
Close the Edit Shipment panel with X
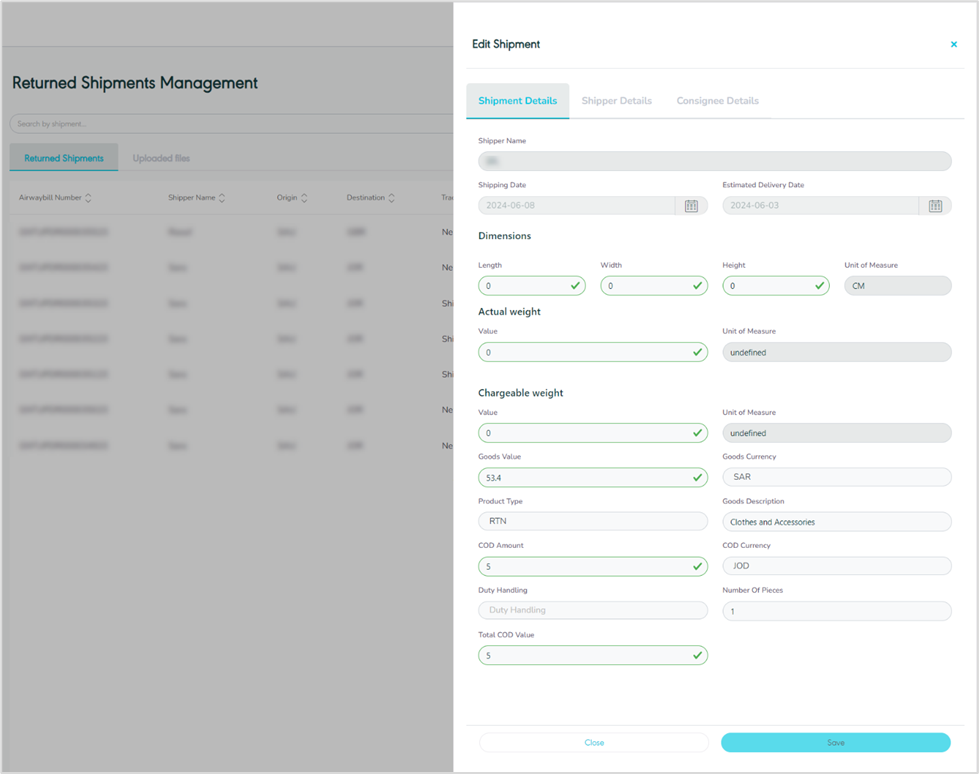[953, 45]
